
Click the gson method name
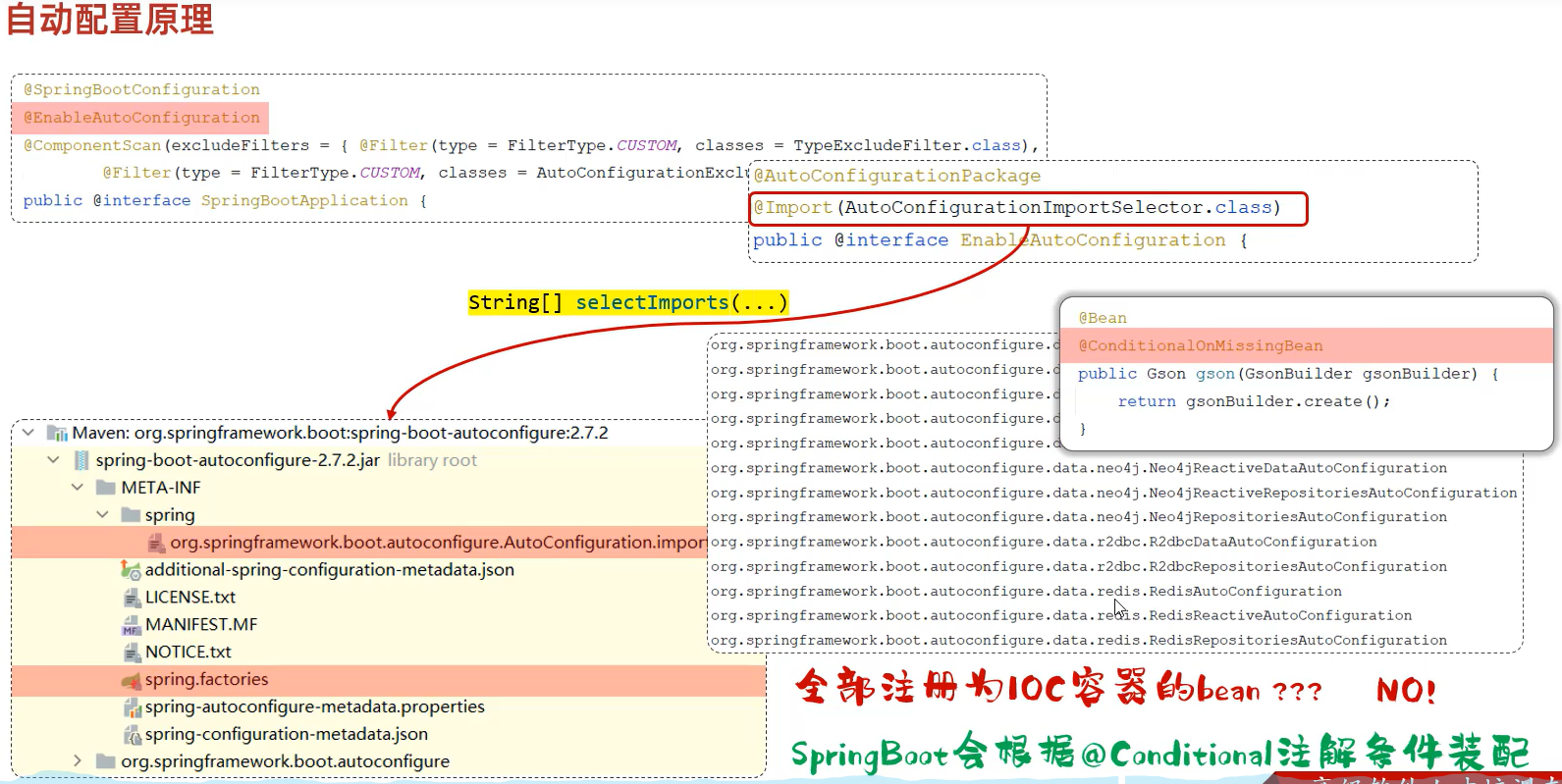click(1215, 374)
